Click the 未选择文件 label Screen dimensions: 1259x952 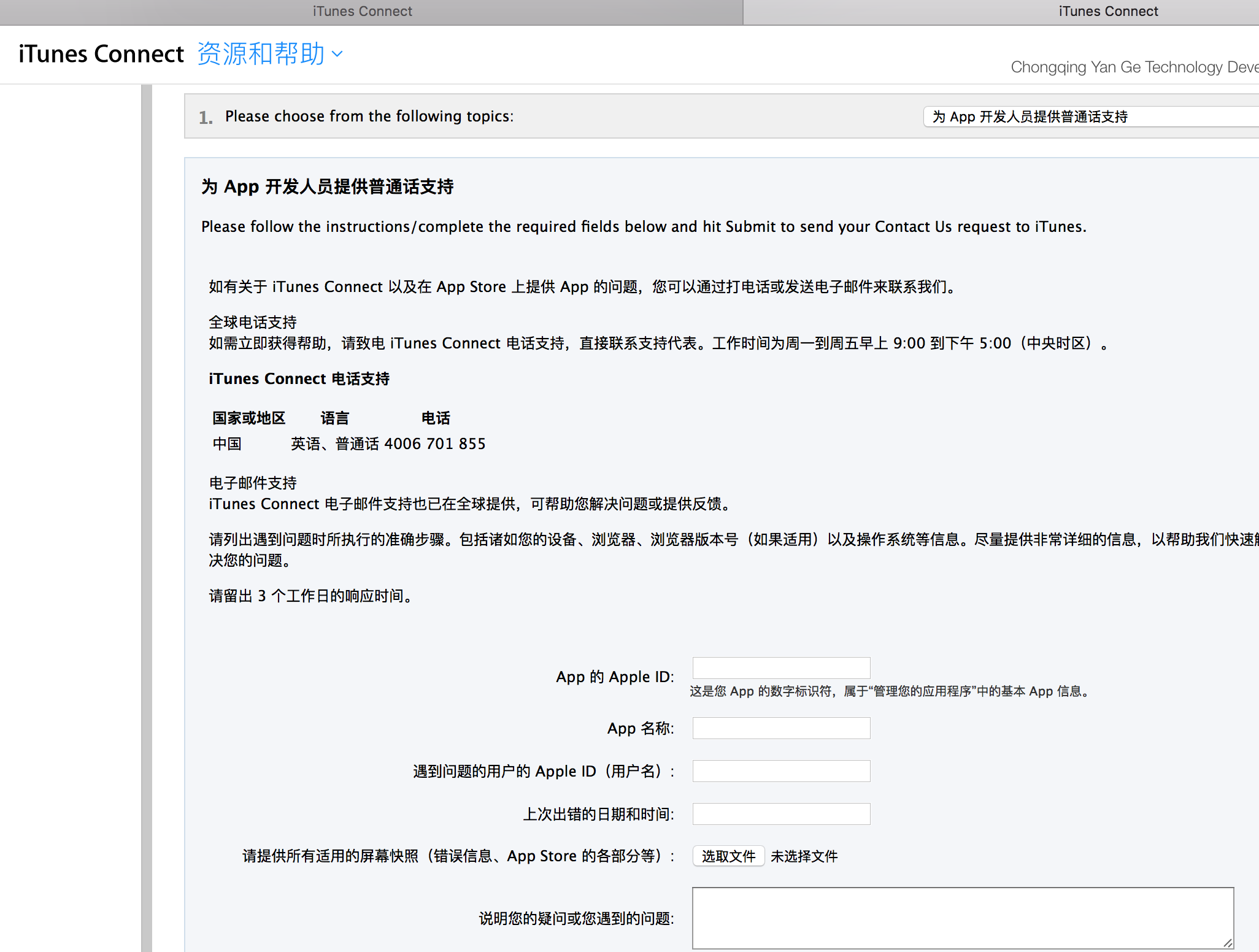[x=804, y=856]
